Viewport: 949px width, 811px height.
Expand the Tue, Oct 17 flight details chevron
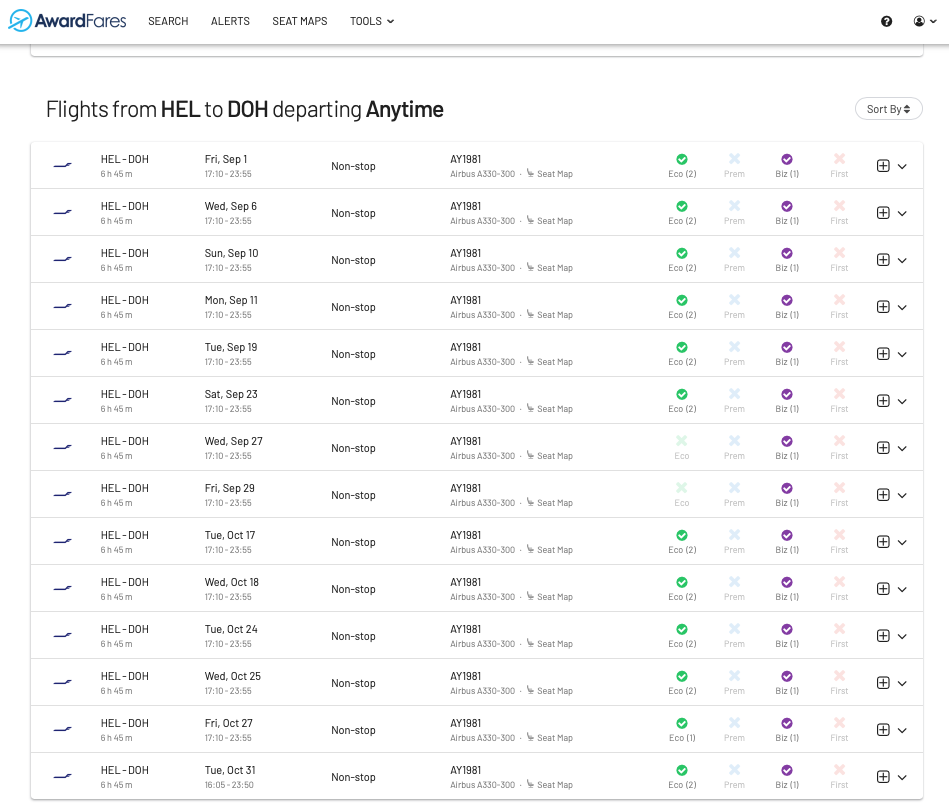tap(902, 542)
